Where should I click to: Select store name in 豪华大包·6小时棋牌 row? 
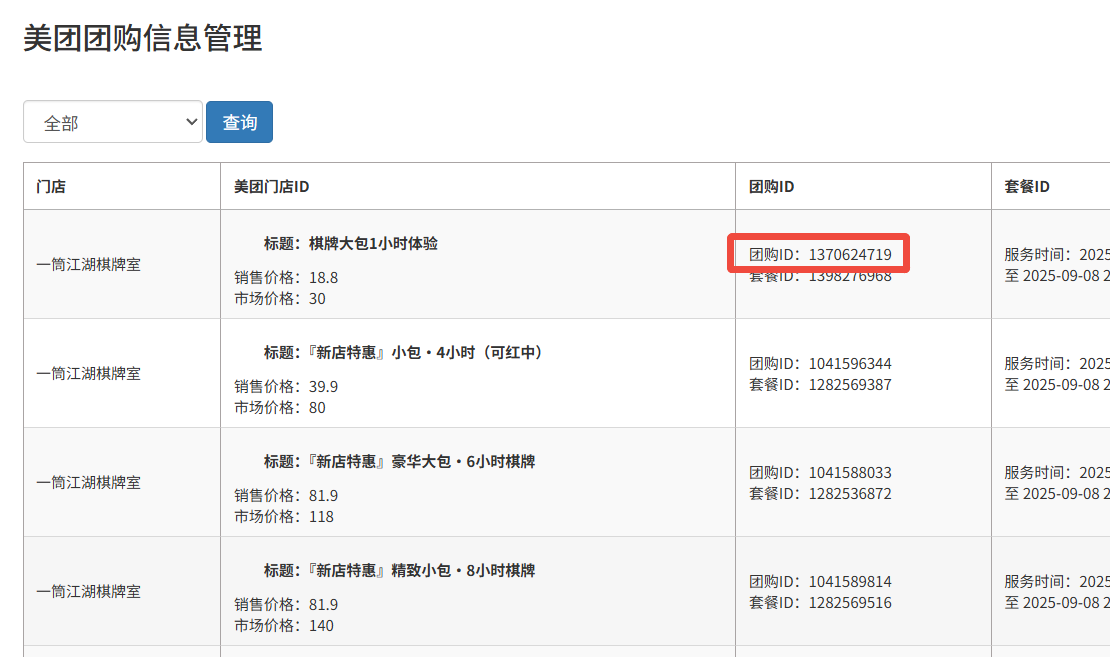tap(88, 482)
